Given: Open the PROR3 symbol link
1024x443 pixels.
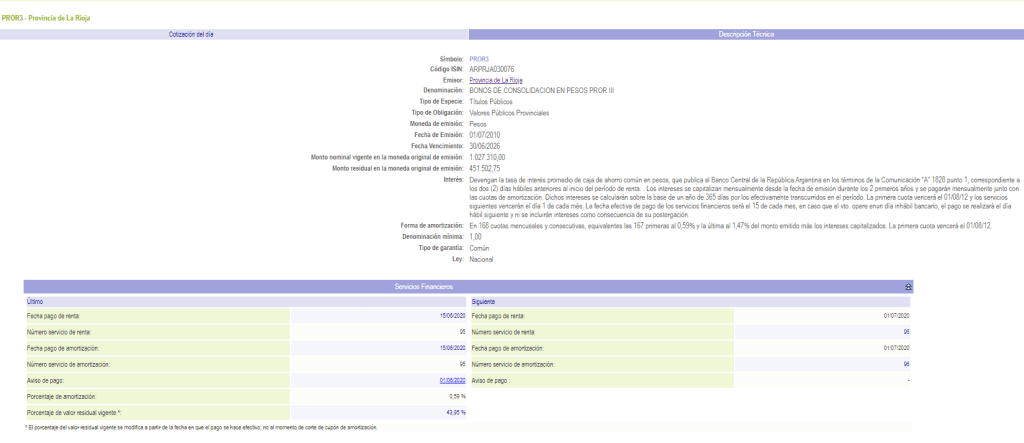Looking at the screenshot, I should (479, 59).
